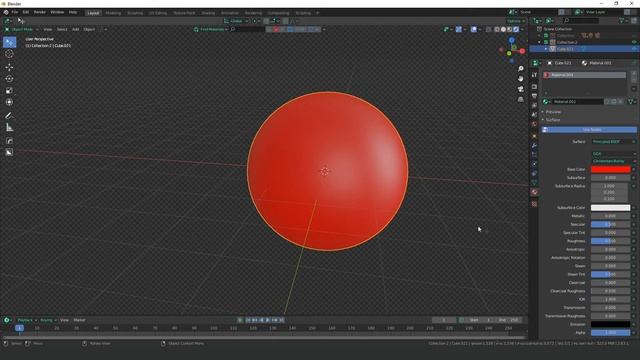Pick the Scale tool
The image size is (640, 360).
click(x=9, y=91)
